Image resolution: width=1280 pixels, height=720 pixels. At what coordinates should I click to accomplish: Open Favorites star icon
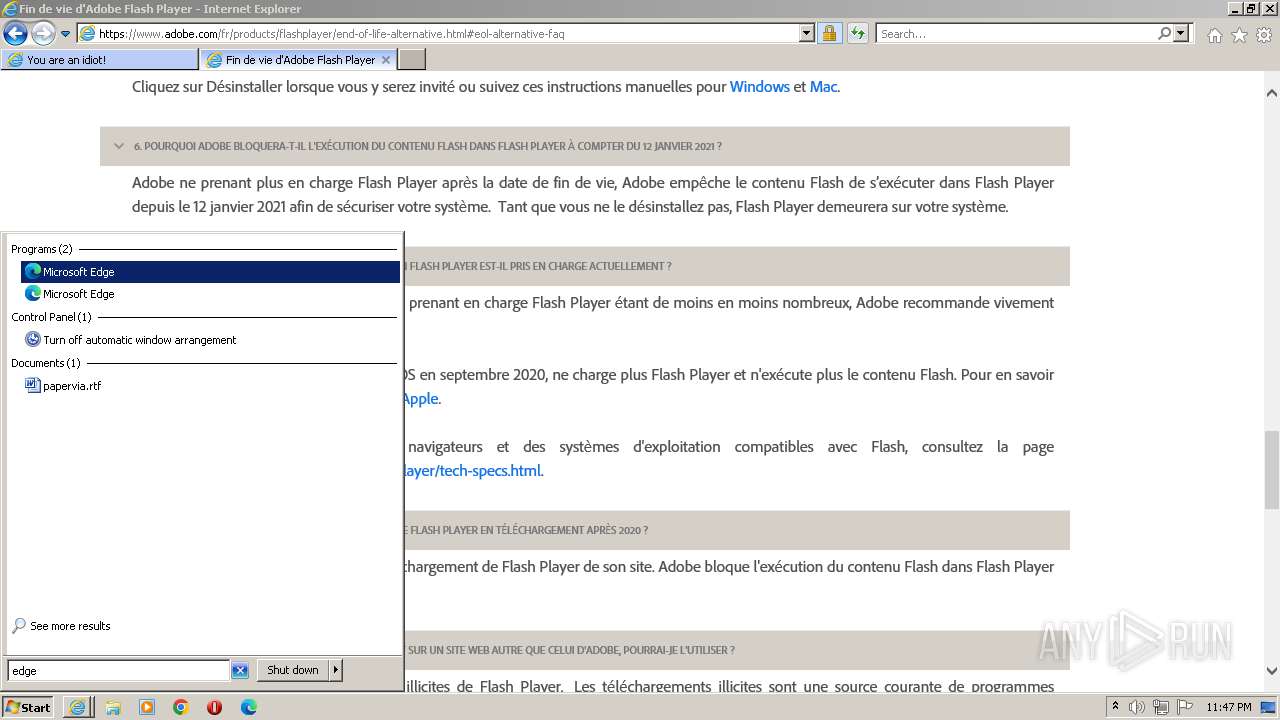coord(1239,35)
